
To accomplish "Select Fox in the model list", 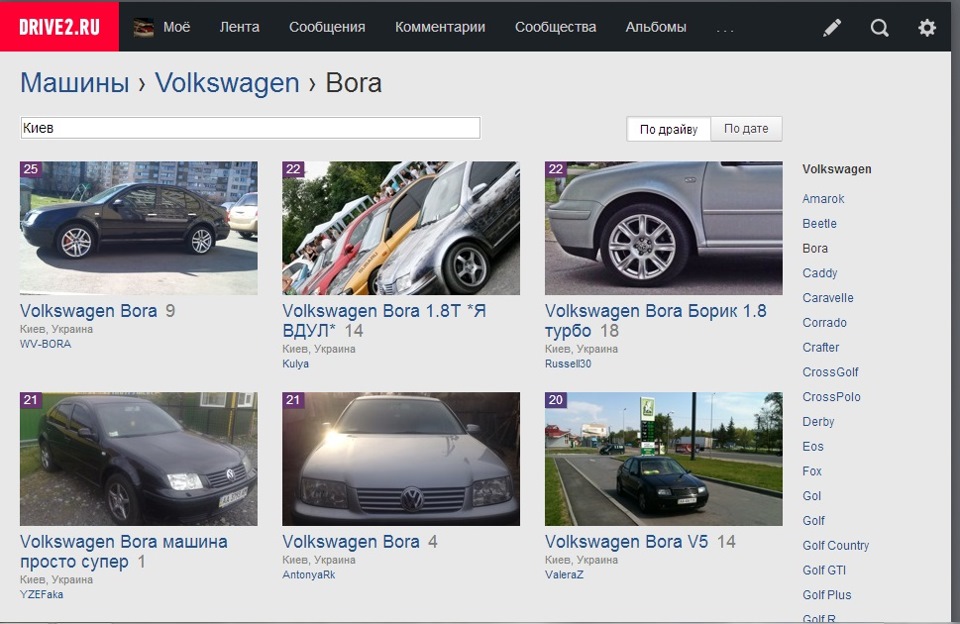I will (812, 472).
